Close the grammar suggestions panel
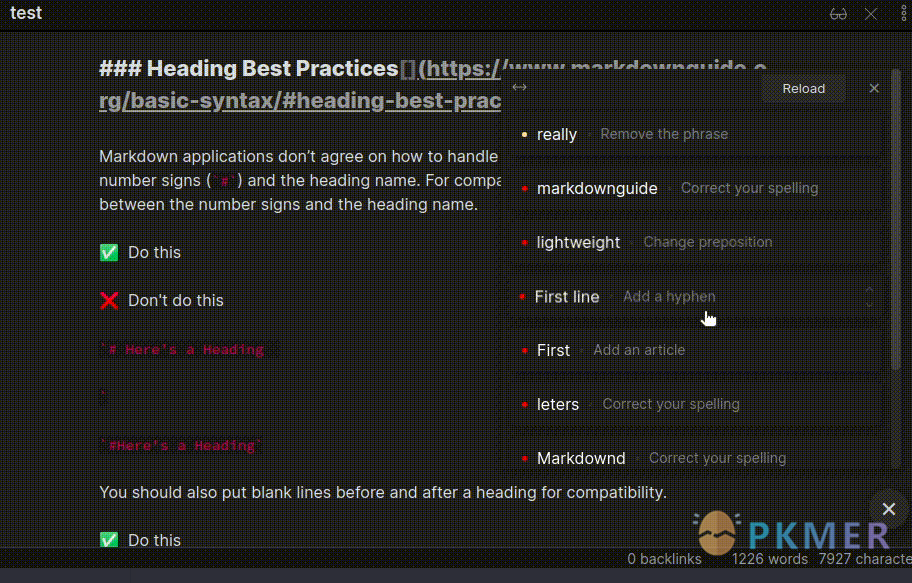 coord(874,88)
